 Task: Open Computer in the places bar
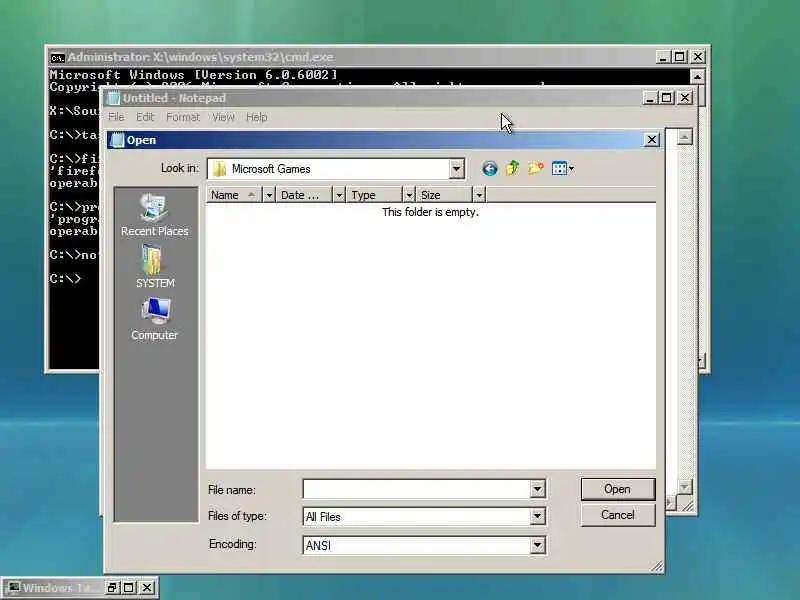click(x=155, y=319)
